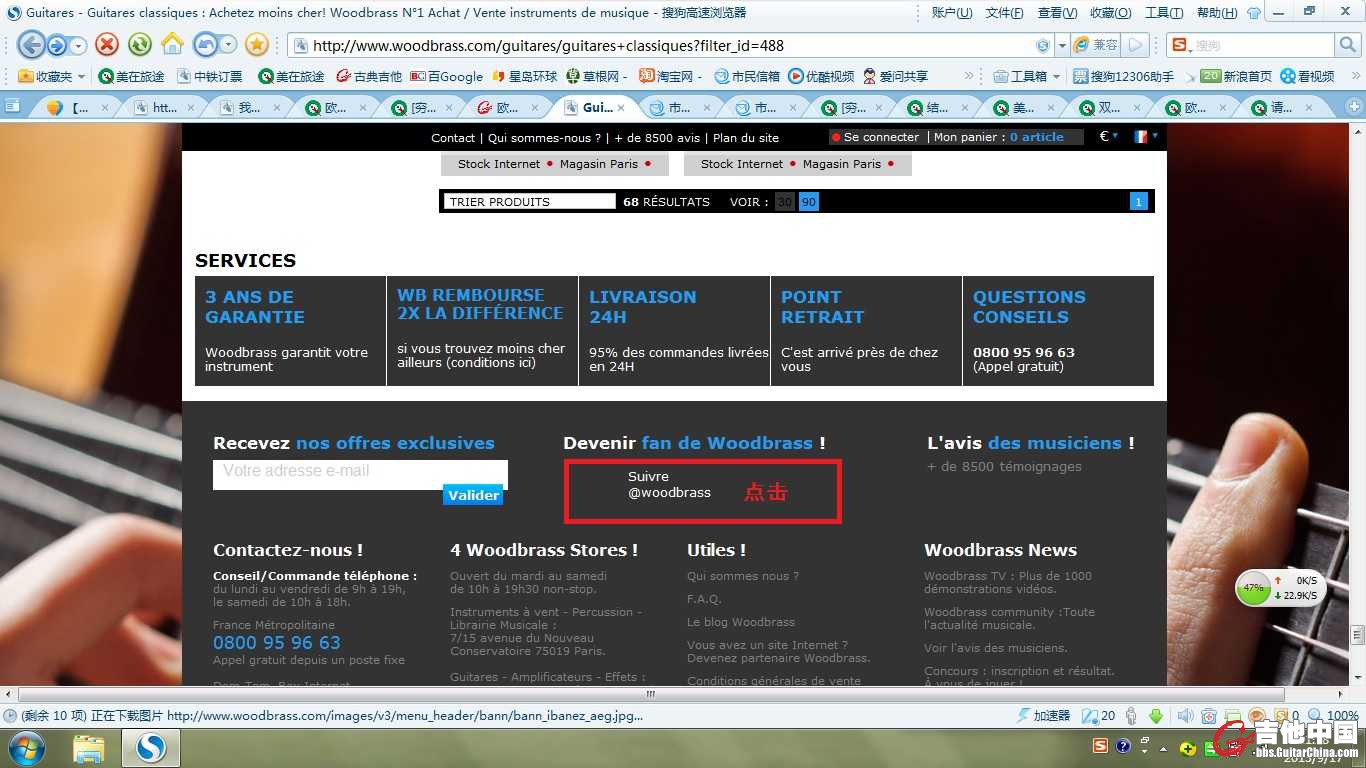Click the Sogou browser taskbar icon
The width and height of the screenshot is (1366, 768).
pos(151,748)
